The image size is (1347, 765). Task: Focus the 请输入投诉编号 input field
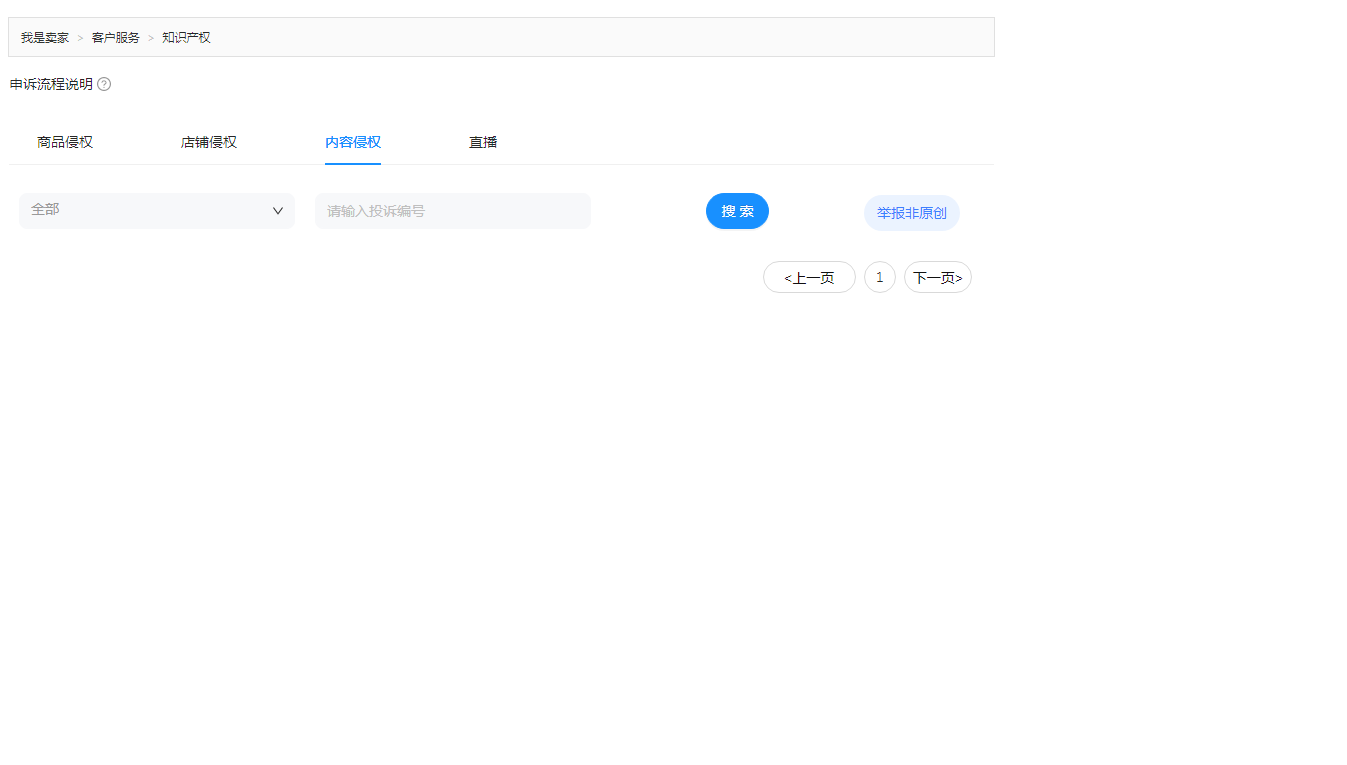pyautogui.click(x=453, y=211)
